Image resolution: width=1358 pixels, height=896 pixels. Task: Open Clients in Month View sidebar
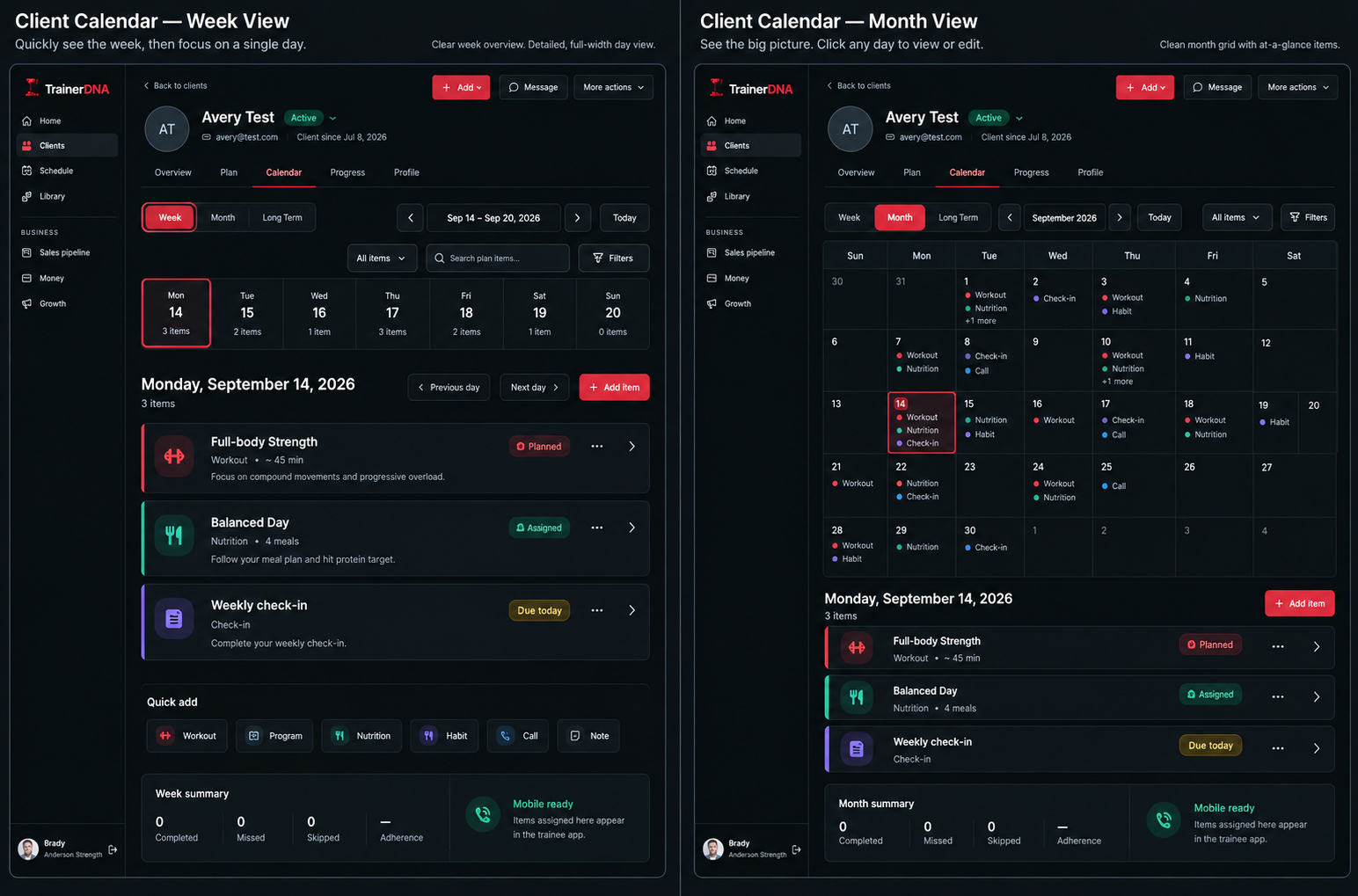coord(751,145)
